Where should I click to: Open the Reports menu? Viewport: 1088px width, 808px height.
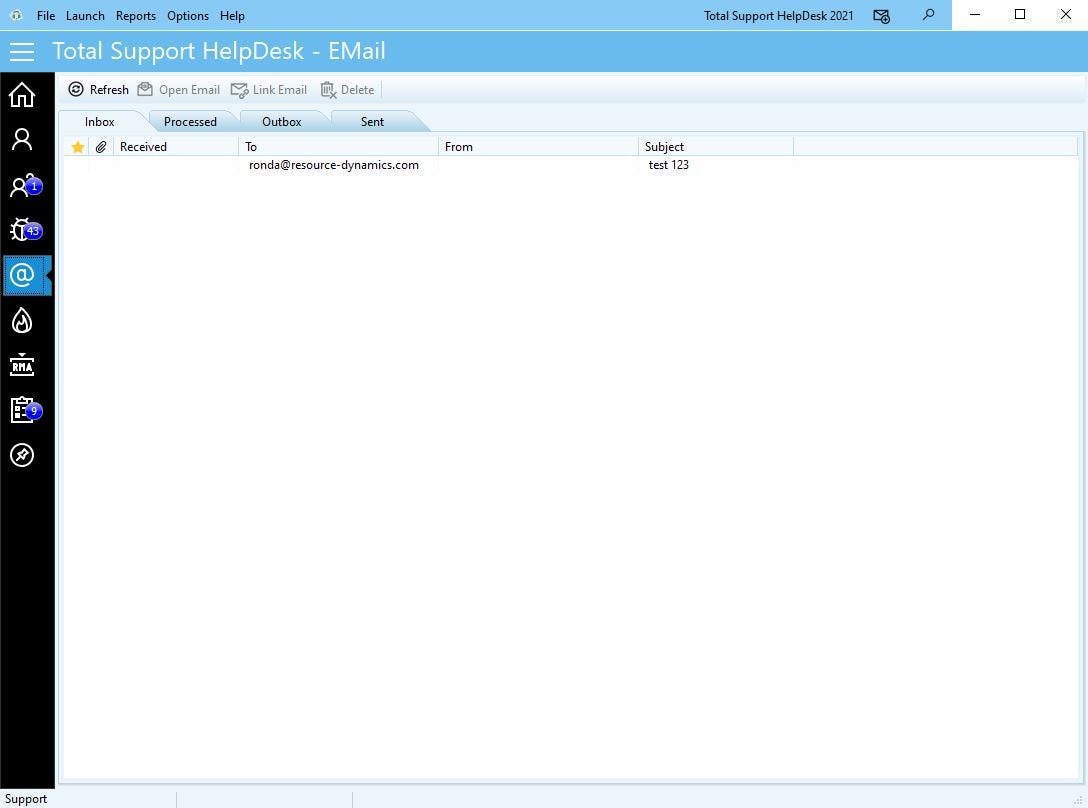pyautogui.click(x=135, y=15)
